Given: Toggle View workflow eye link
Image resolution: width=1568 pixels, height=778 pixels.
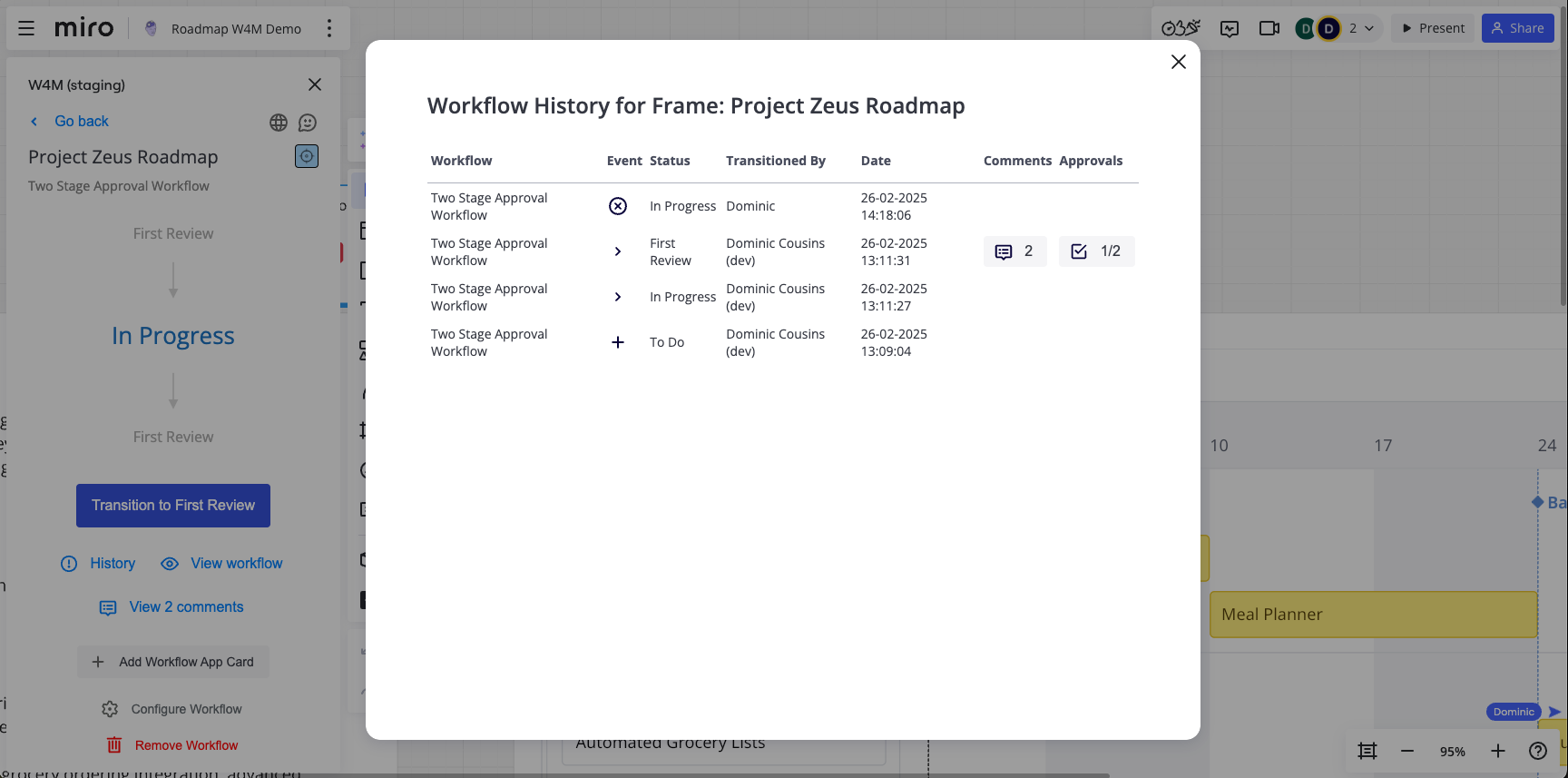Looking at the screenshot, I should [x=222, y=564].
